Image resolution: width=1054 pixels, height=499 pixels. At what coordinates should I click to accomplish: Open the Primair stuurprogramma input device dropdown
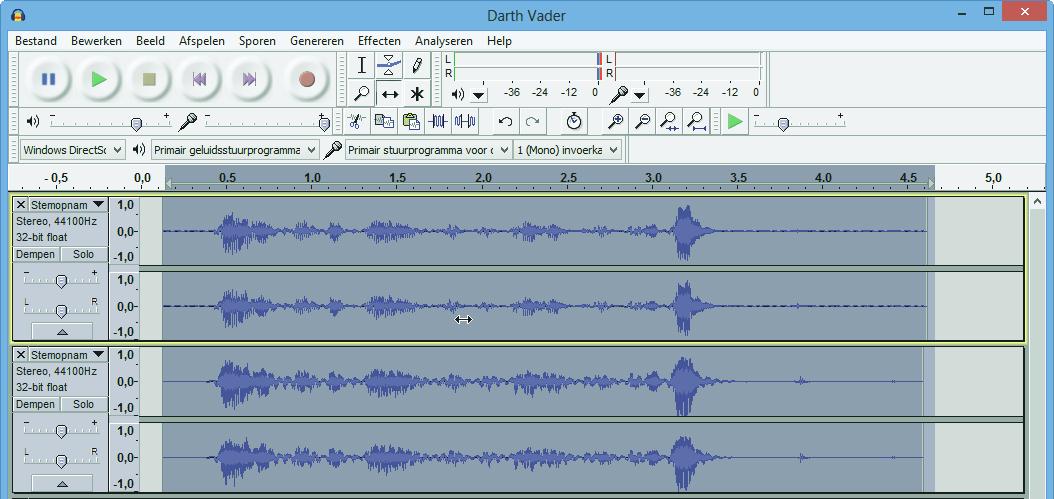[x=428, y=150]
